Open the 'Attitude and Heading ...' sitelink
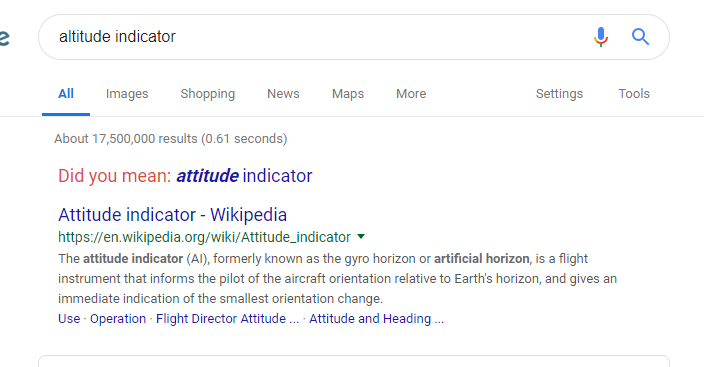Viewport: 704px width, 367px height. 376,318
